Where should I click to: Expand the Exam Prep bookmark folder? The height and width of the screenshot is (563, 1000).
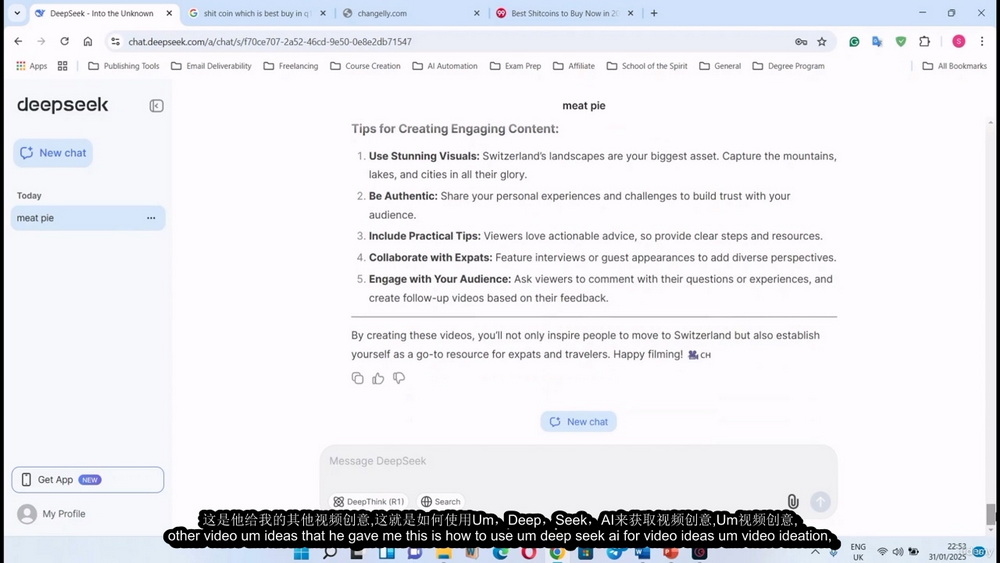(515, 66)
